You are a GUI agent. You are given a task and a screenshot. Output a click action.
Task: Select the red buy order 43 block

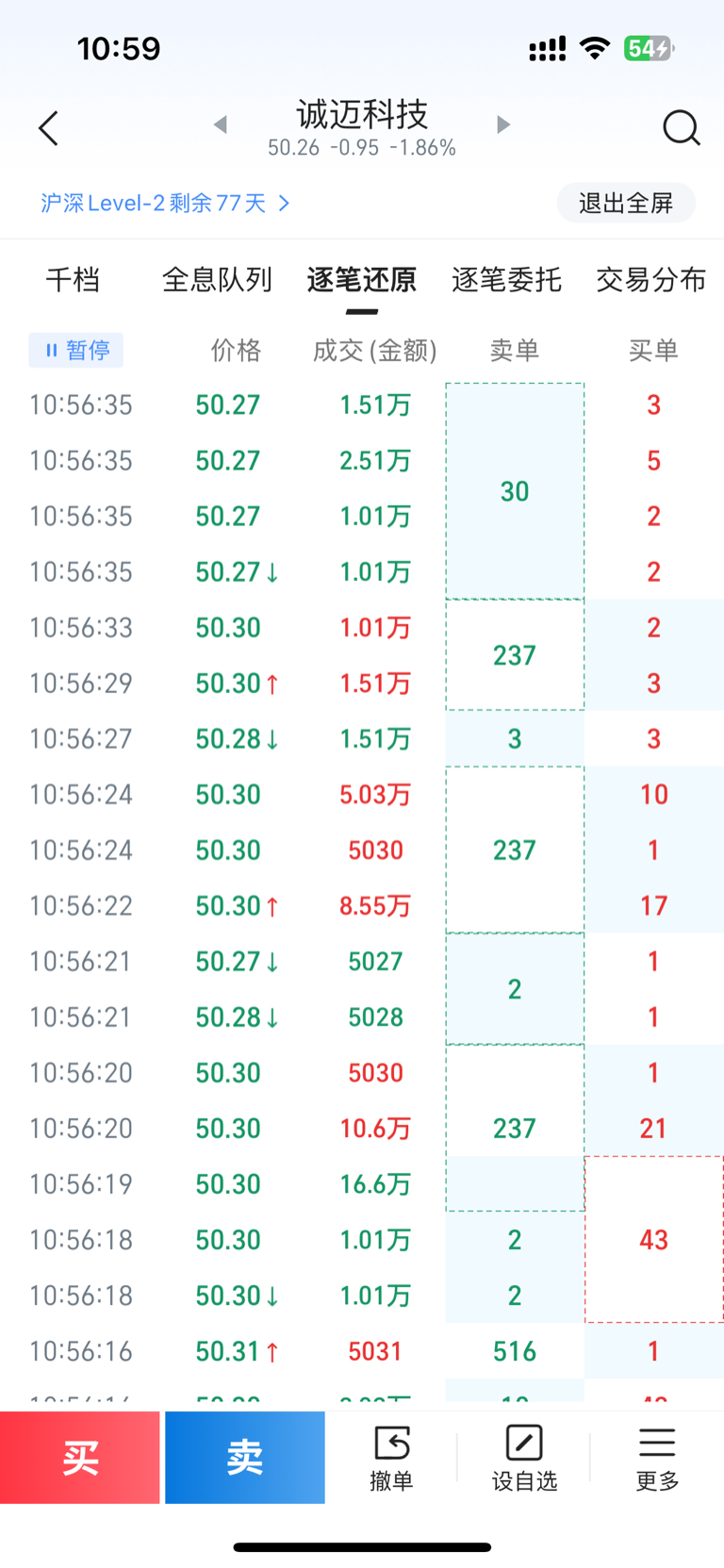click(x=653, y=1239)
